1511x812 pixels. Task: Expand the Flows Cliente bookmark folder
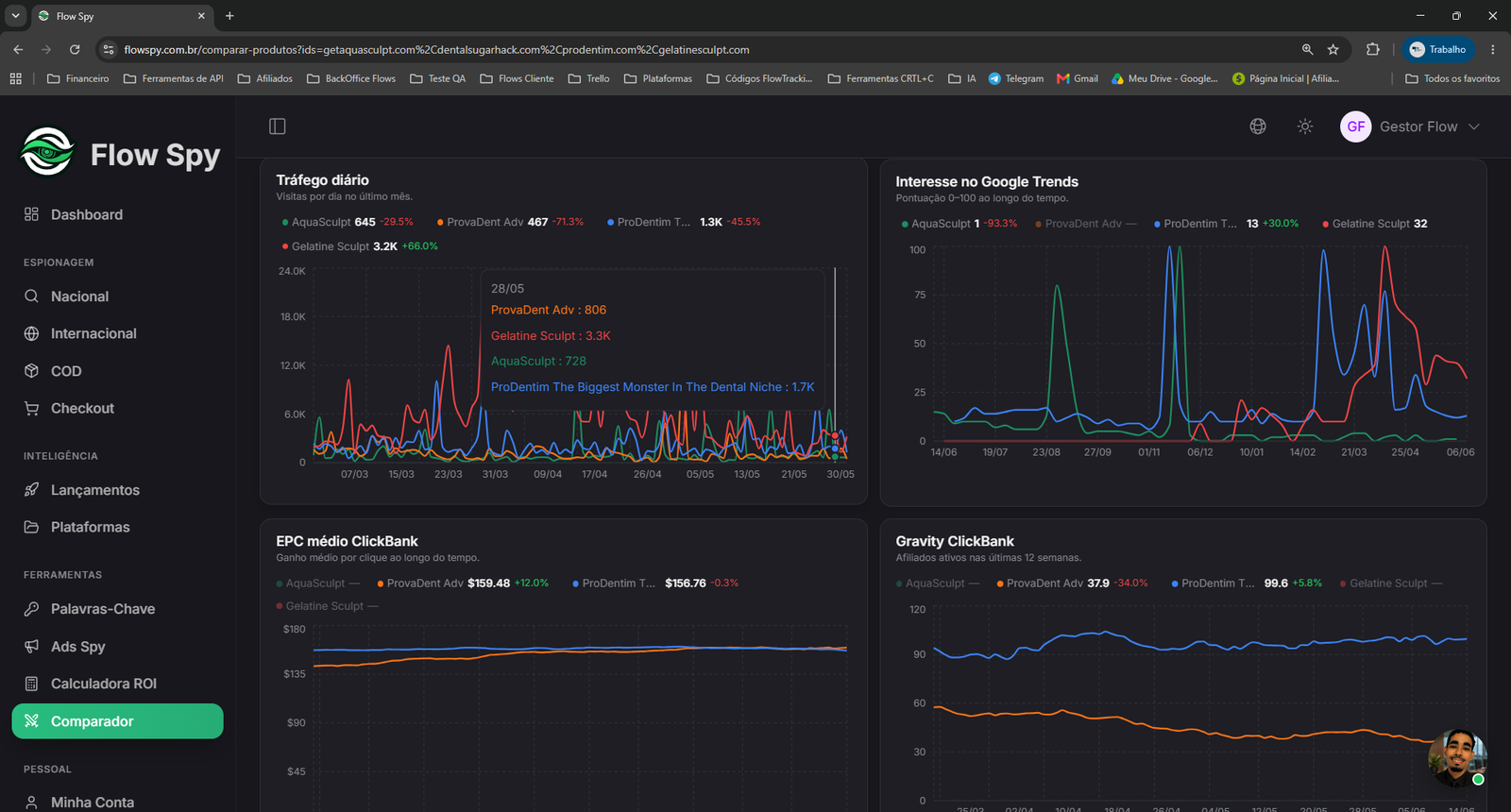point(517,78)
